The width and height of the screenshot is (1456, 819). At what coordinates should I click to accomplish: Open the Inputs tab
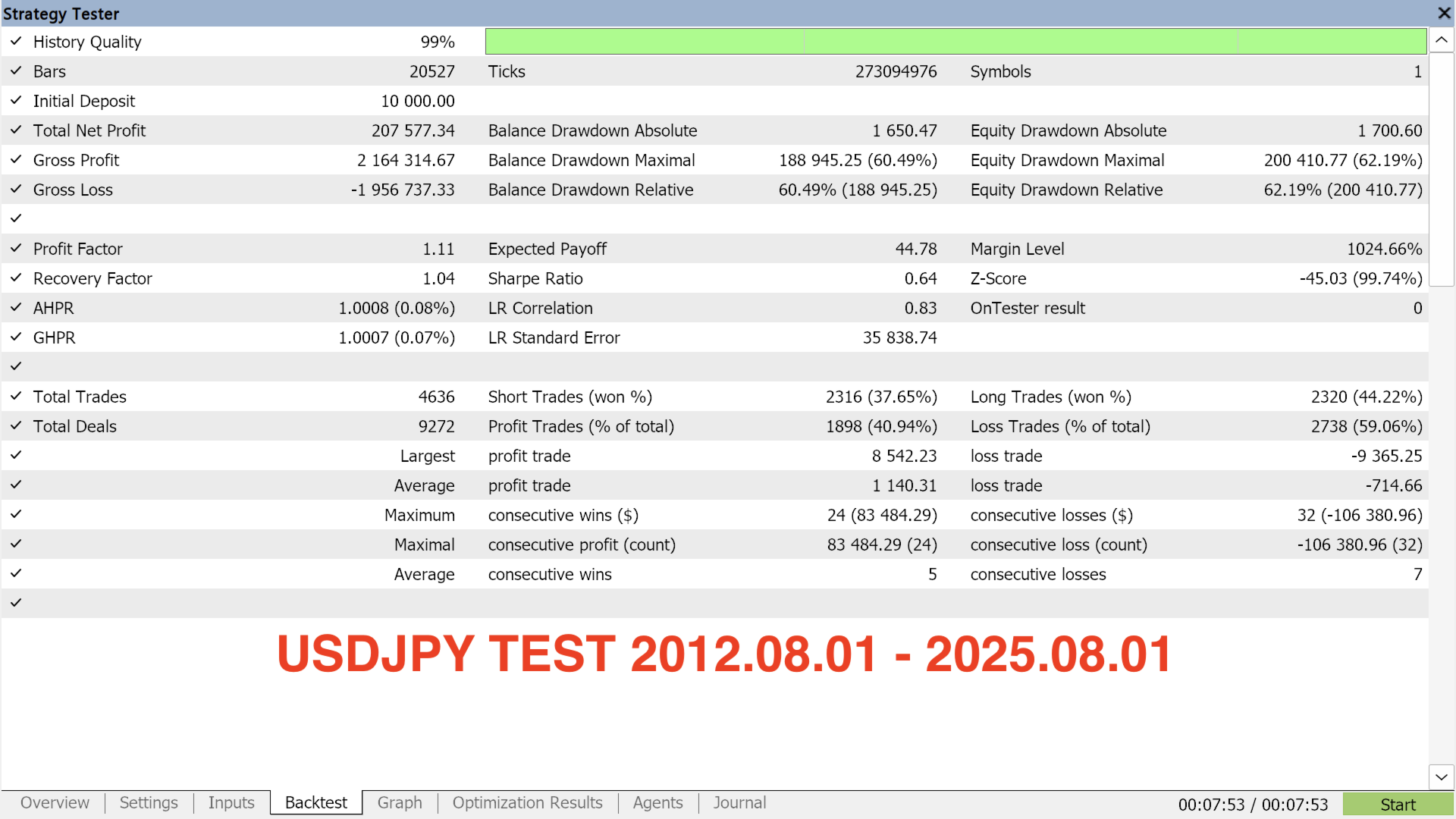click(x=231, y=803)
